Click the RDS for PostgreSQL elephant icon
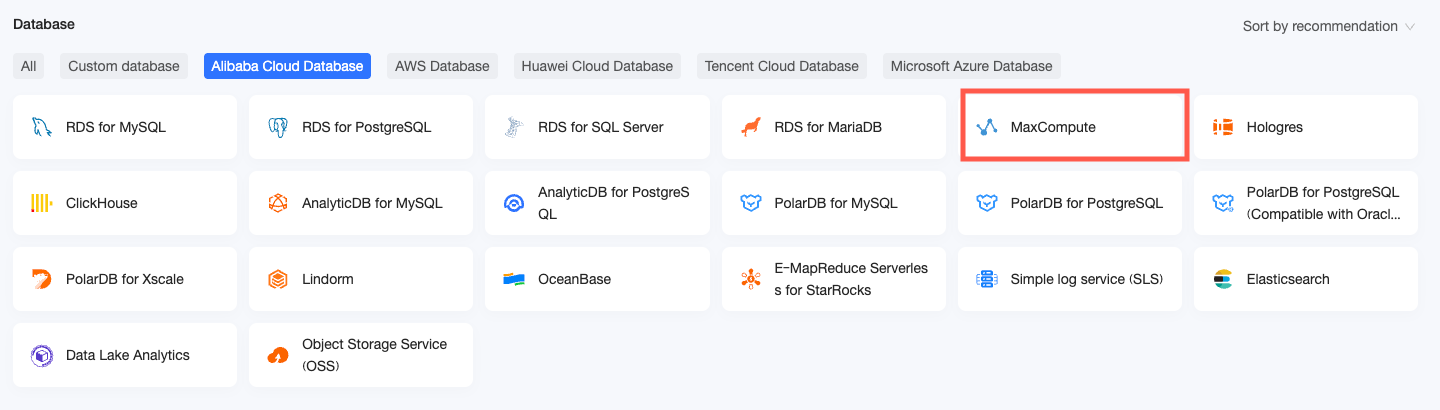Image resolution: width=1440 pixels, height=410 pixels. pos(278,127)
